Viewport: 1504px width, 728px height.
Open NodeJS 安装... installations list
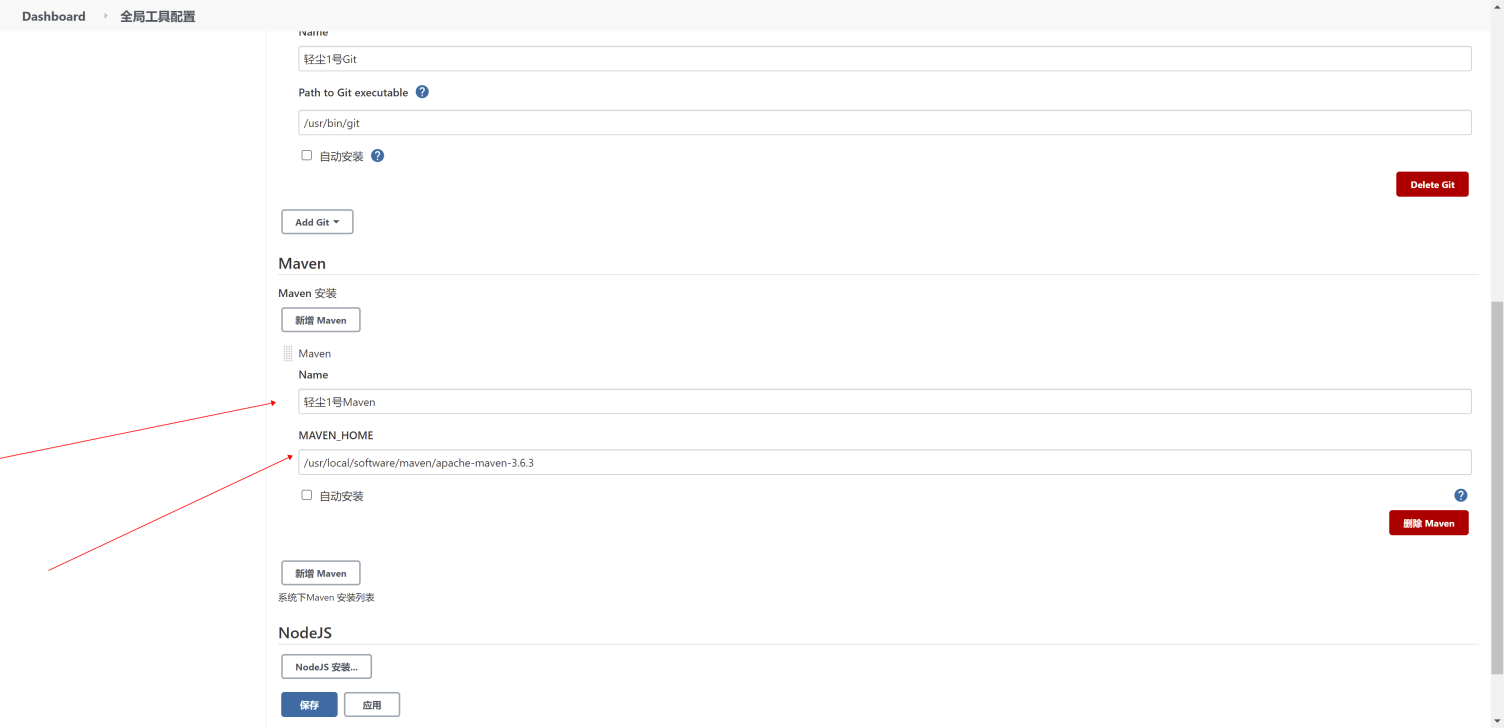pyautogui.click(x=326, y=667)
